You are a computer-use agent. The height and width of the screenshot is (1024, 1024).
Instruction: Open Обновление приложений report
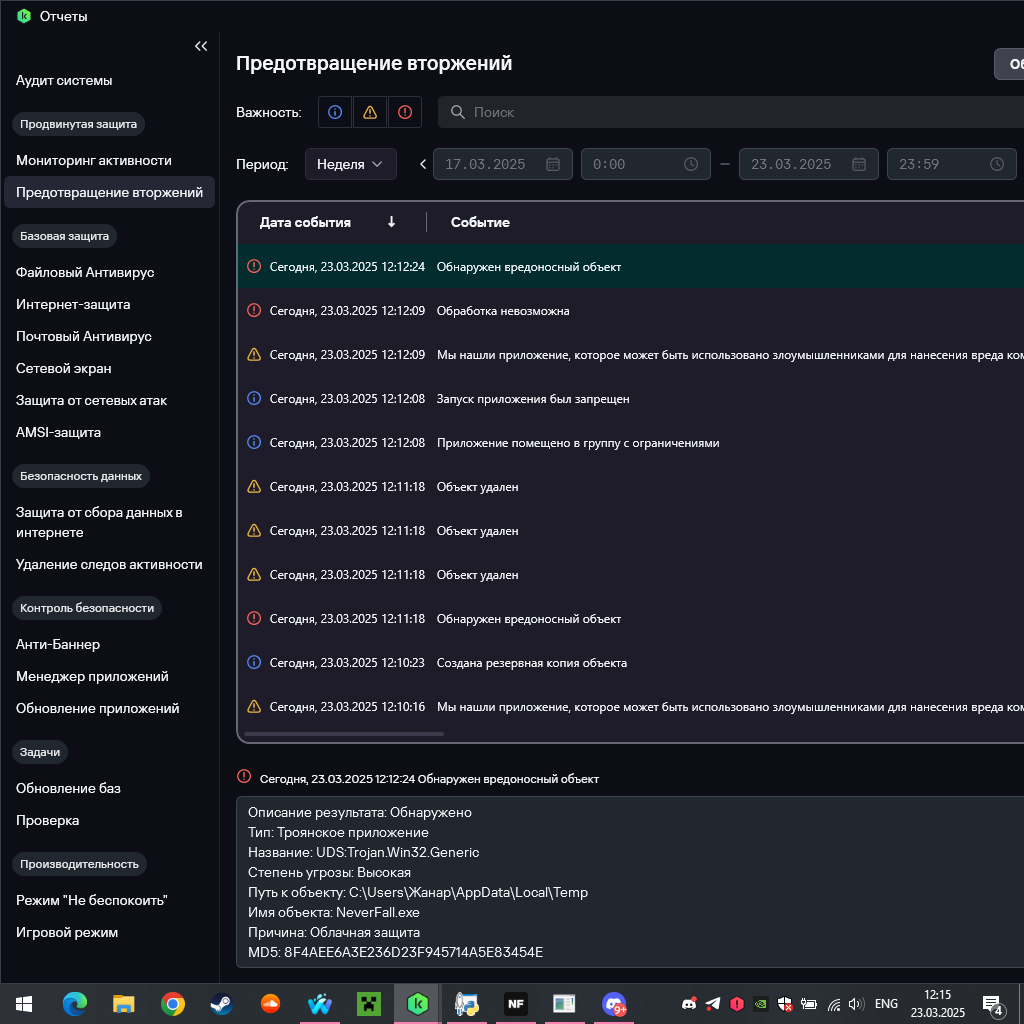click(x=97, y=708)
